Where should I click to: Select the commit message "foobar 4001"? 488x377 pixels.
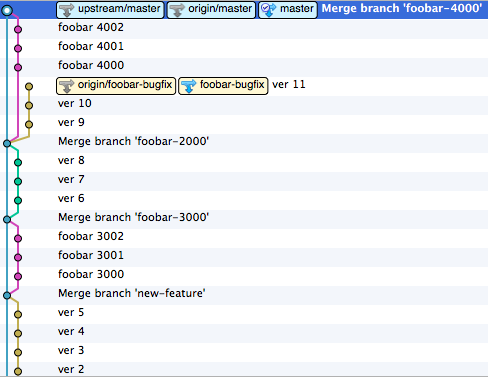pyautogui.click(x=91, y=46)
